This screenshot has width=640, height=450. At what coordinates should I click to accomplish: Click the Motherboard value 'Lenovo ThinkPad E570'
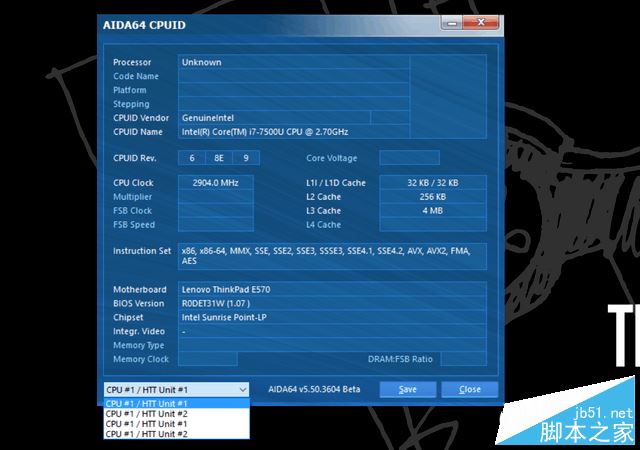[226, 290]
